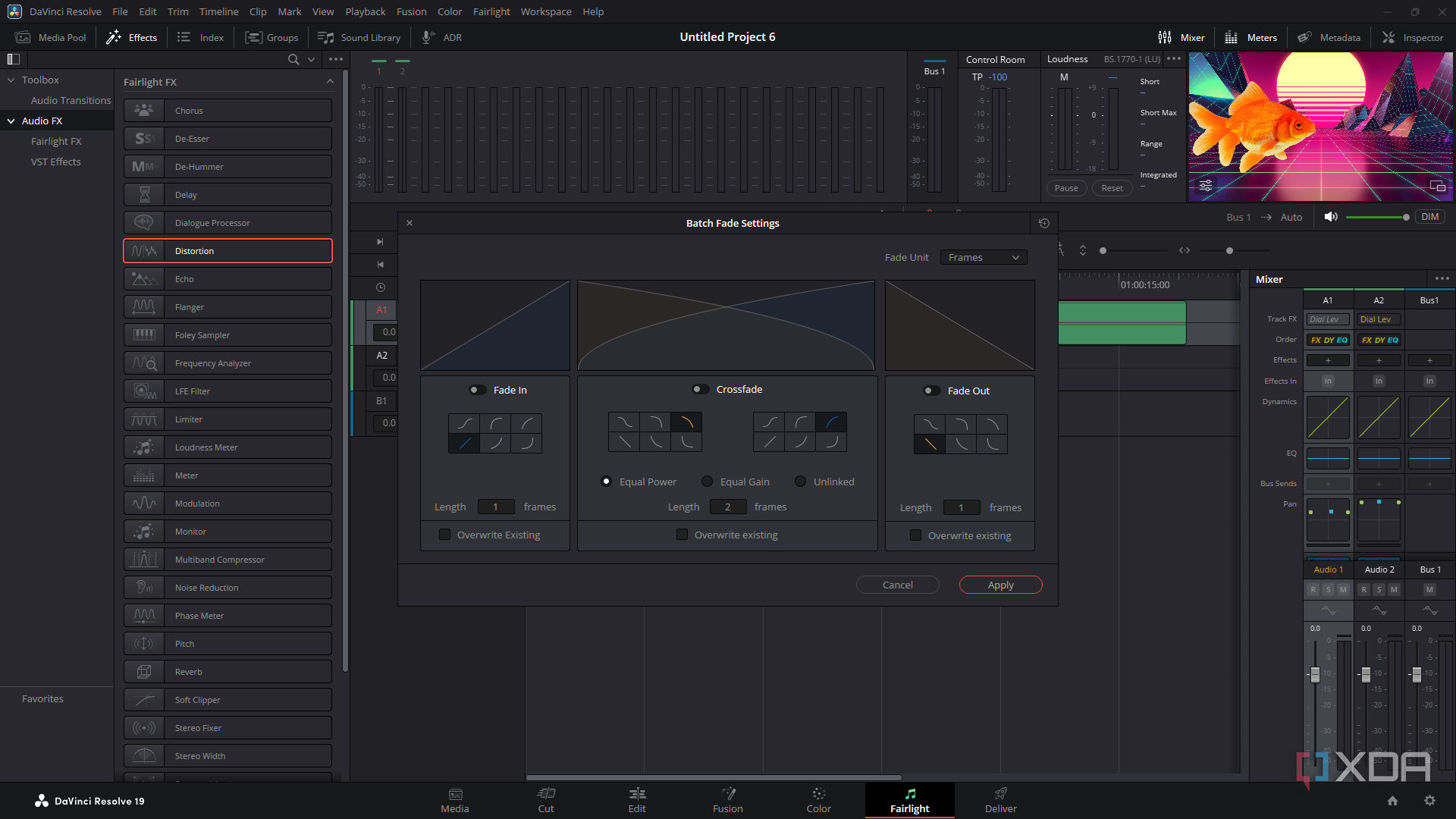Open the Inspector panel
This screenshot has width=1456, height=819.
coord(1413,37)
